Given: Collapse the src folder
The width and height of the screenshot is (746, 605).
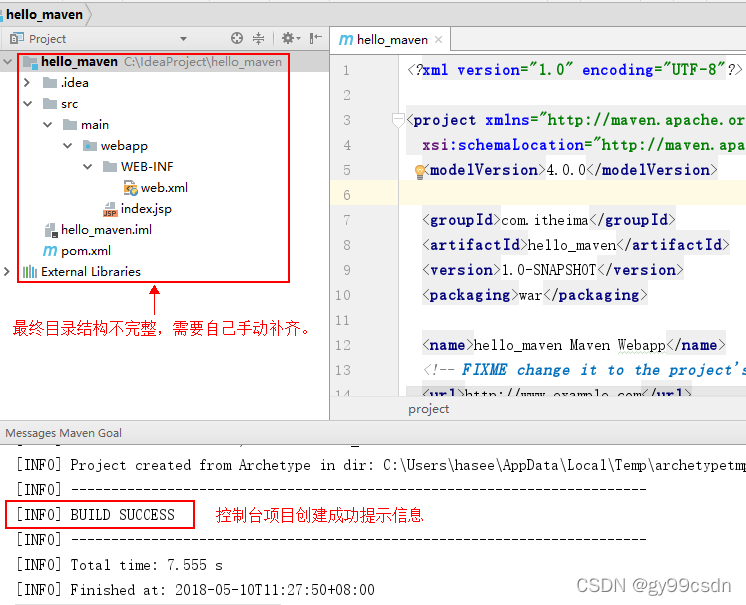Looking at the screenshot, I should (x=28, y=103).
